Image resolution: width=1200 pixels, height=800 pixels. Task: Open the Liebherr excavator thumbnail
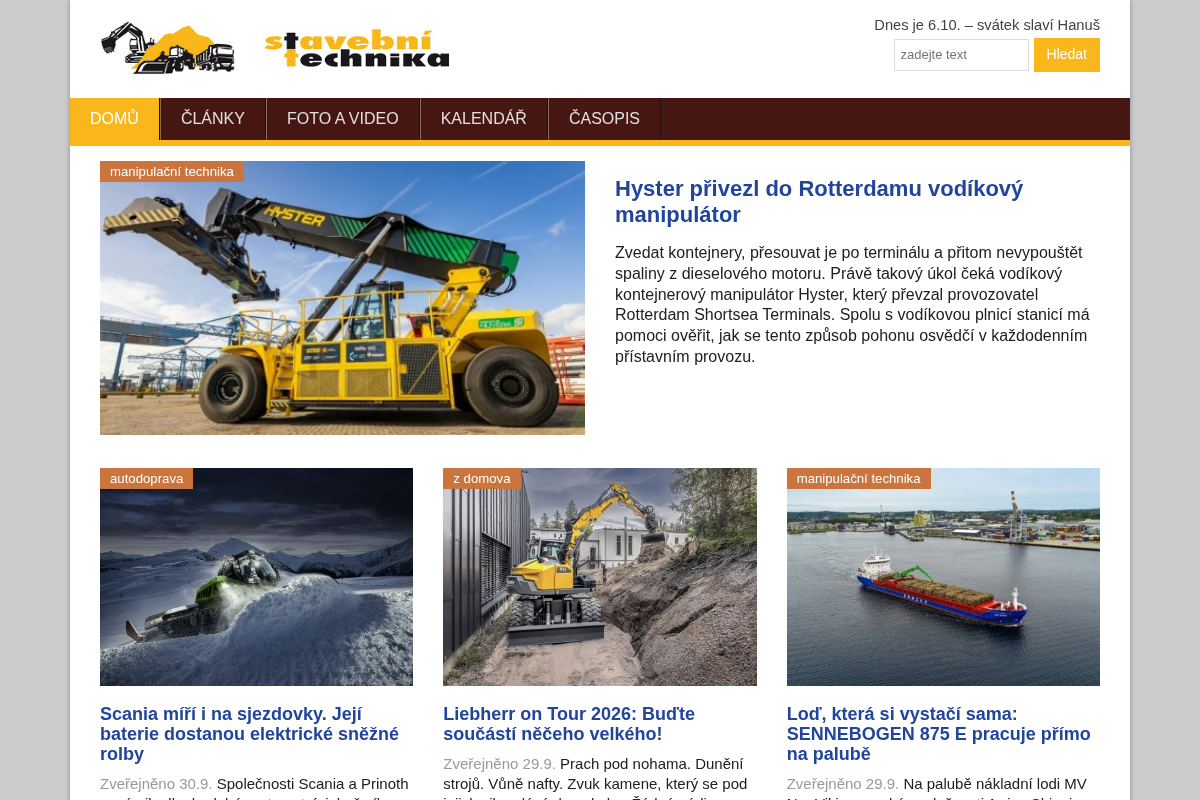(600, 577)
